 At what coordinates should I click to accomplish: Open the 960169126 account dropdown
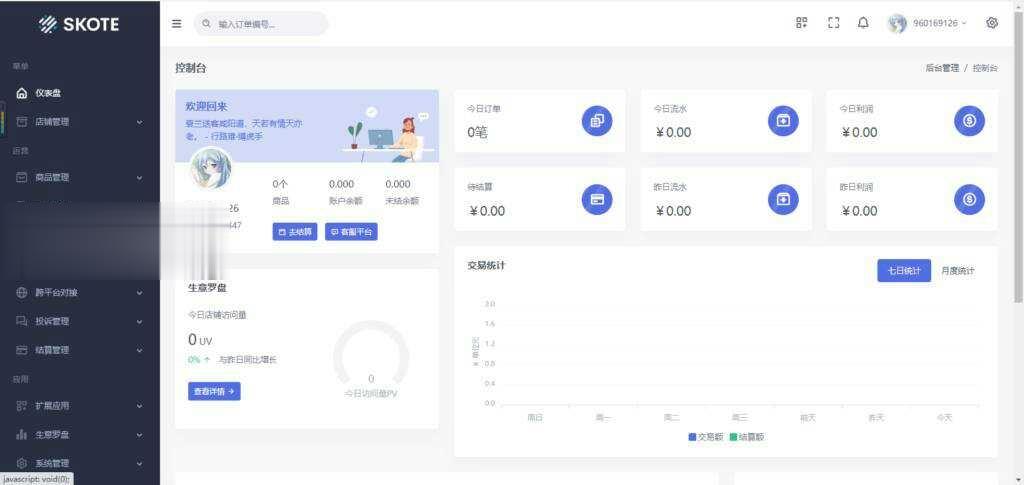pos(927,23)
